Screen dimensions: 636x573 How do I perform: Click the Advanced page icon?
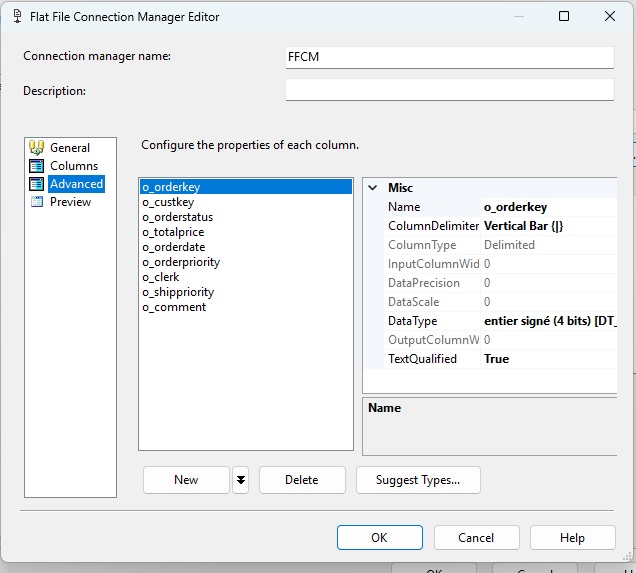(x=37, y=184)
